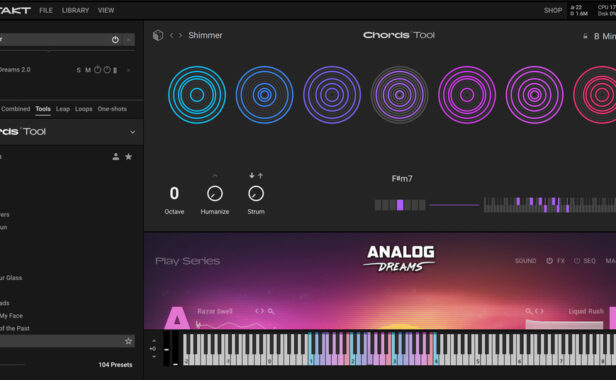Open the SOUND page of Analog Dreams
This screenshot has height=380, width=616.
[x=525, y=261]
